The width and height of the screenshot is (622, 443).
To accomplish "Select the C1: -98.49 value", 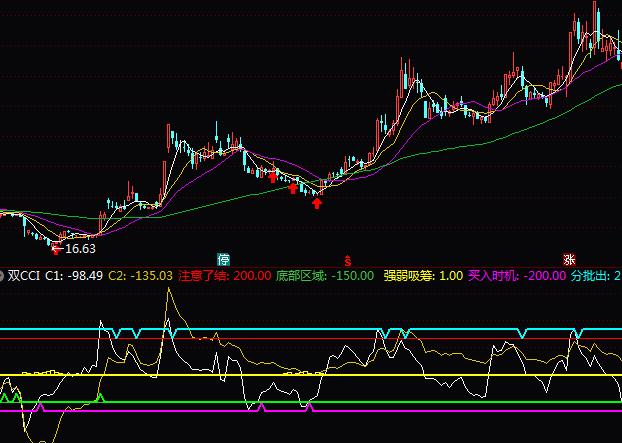I will [x=74, y=276].
